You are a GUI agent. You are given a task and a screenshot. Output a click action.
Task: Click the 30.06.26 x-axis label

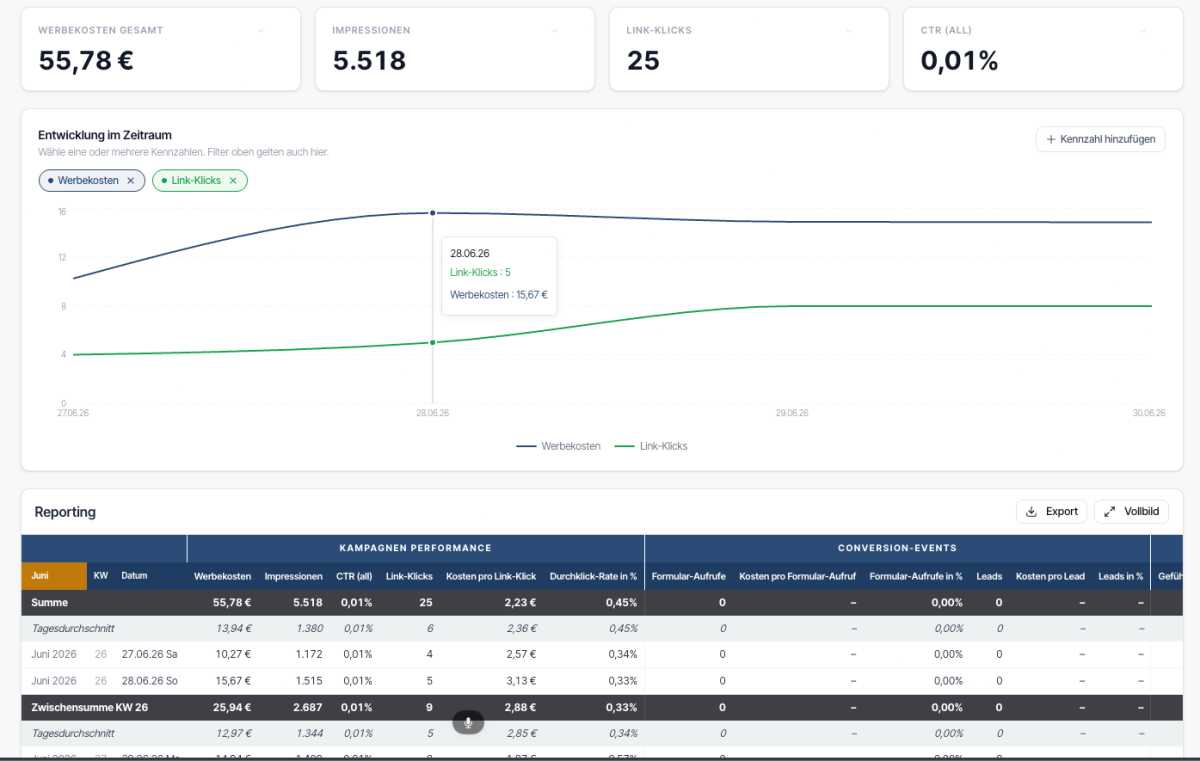(x=1149, y=413)
